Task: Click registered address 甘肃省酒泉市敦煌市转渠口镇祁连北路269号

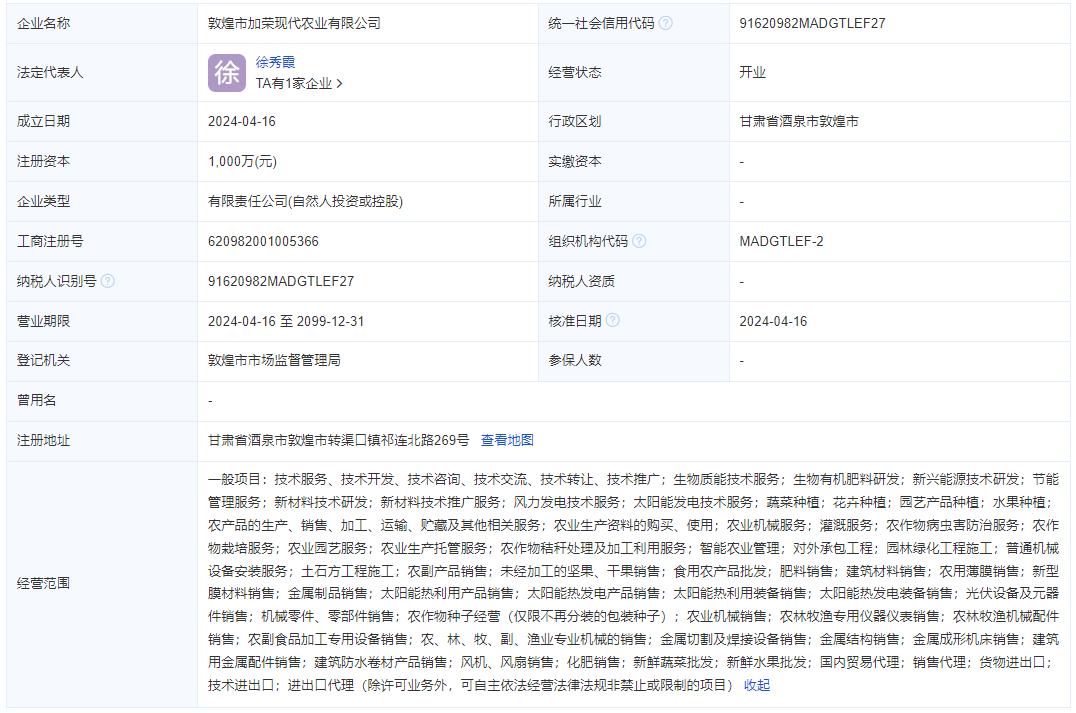Action: click(338, 440)
